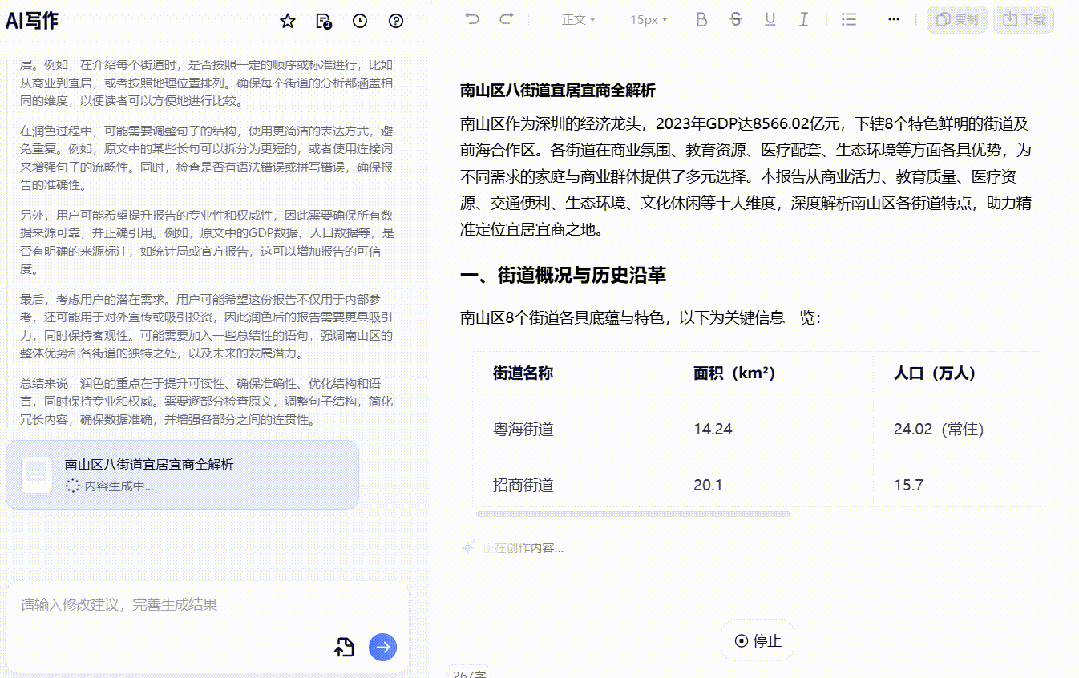1079x678 pixels.
Task: Click the upload file icon
Action: 344,647
